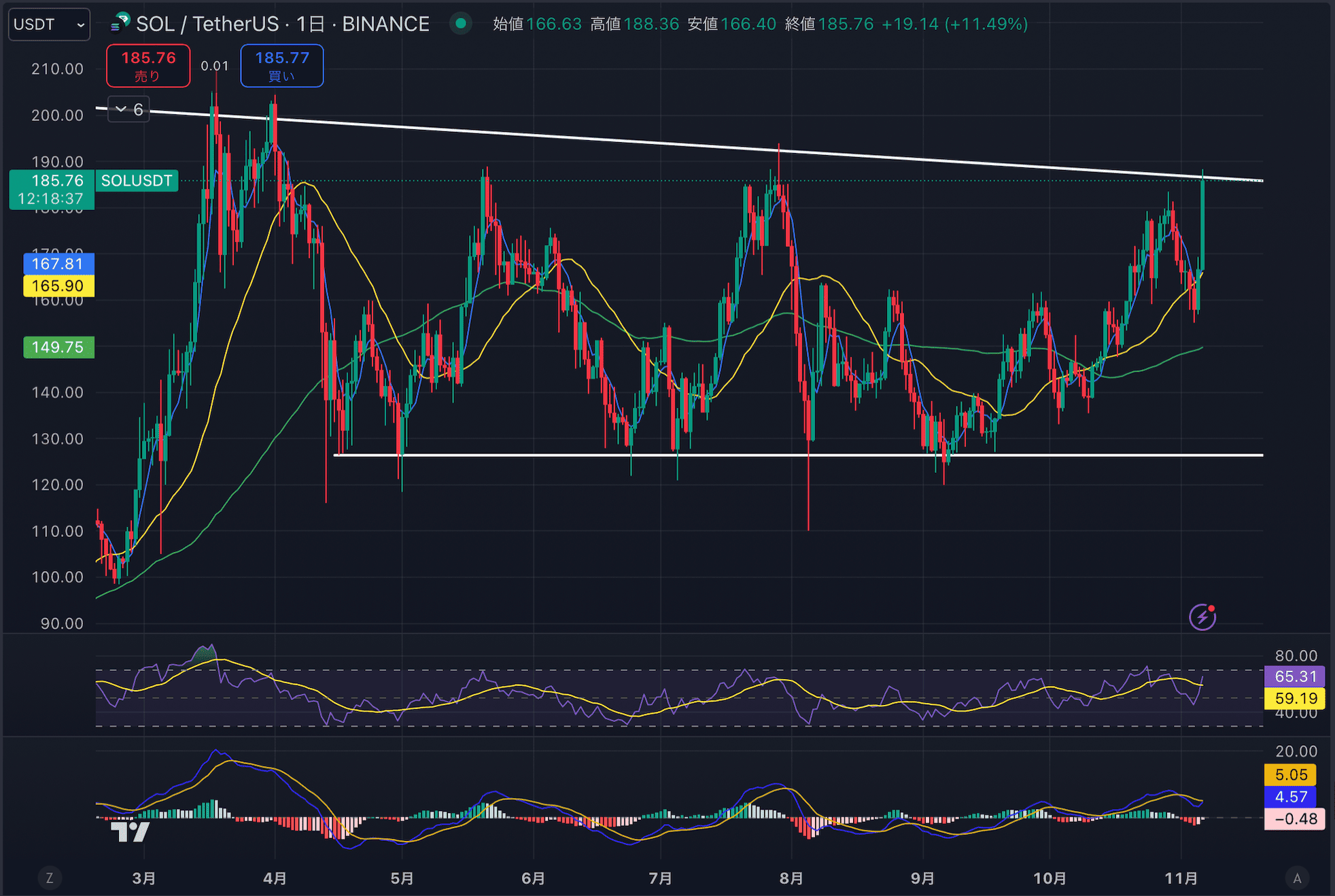This screenshot has width=1335, height=896.
Task: Click the 185.76 sell button
Action: tap(148, 66)
